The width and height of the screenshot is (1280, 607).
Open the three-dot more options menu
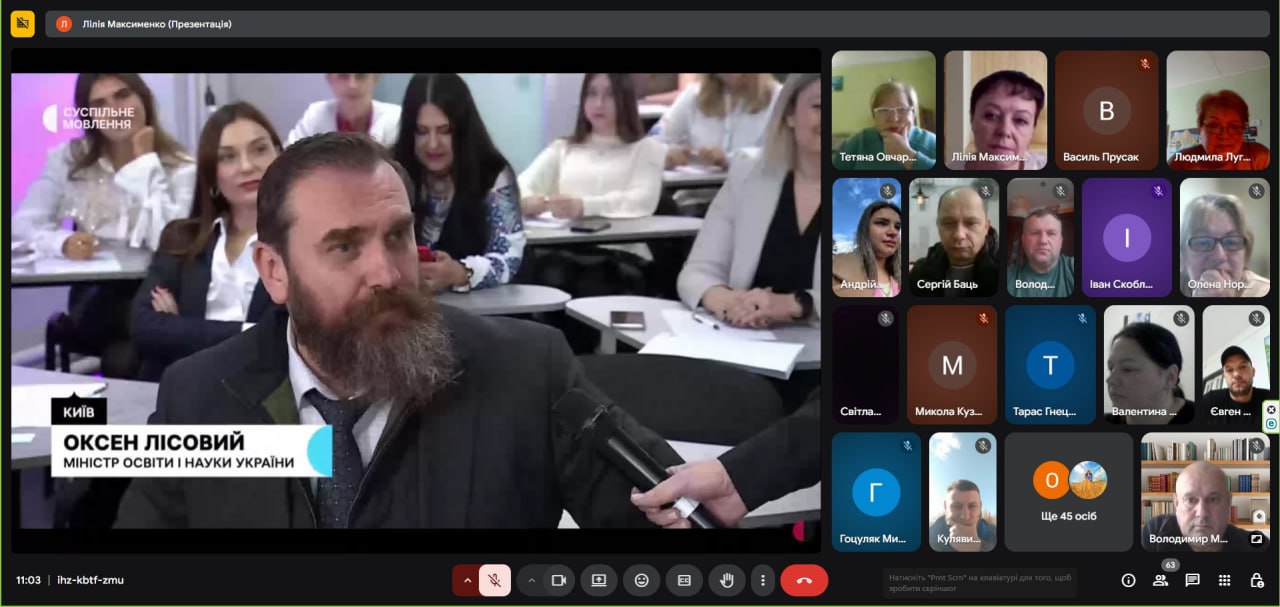(763, 580)
